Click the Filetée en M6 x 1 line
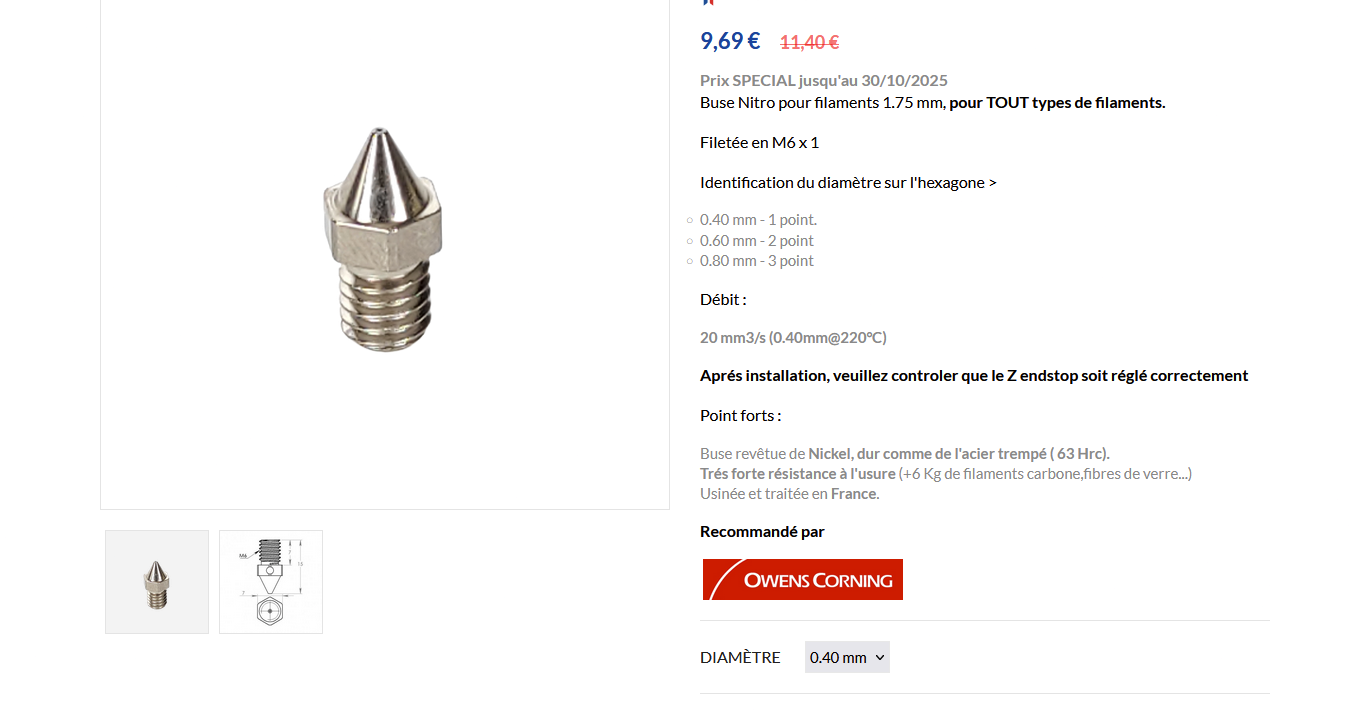 [759, 143]
